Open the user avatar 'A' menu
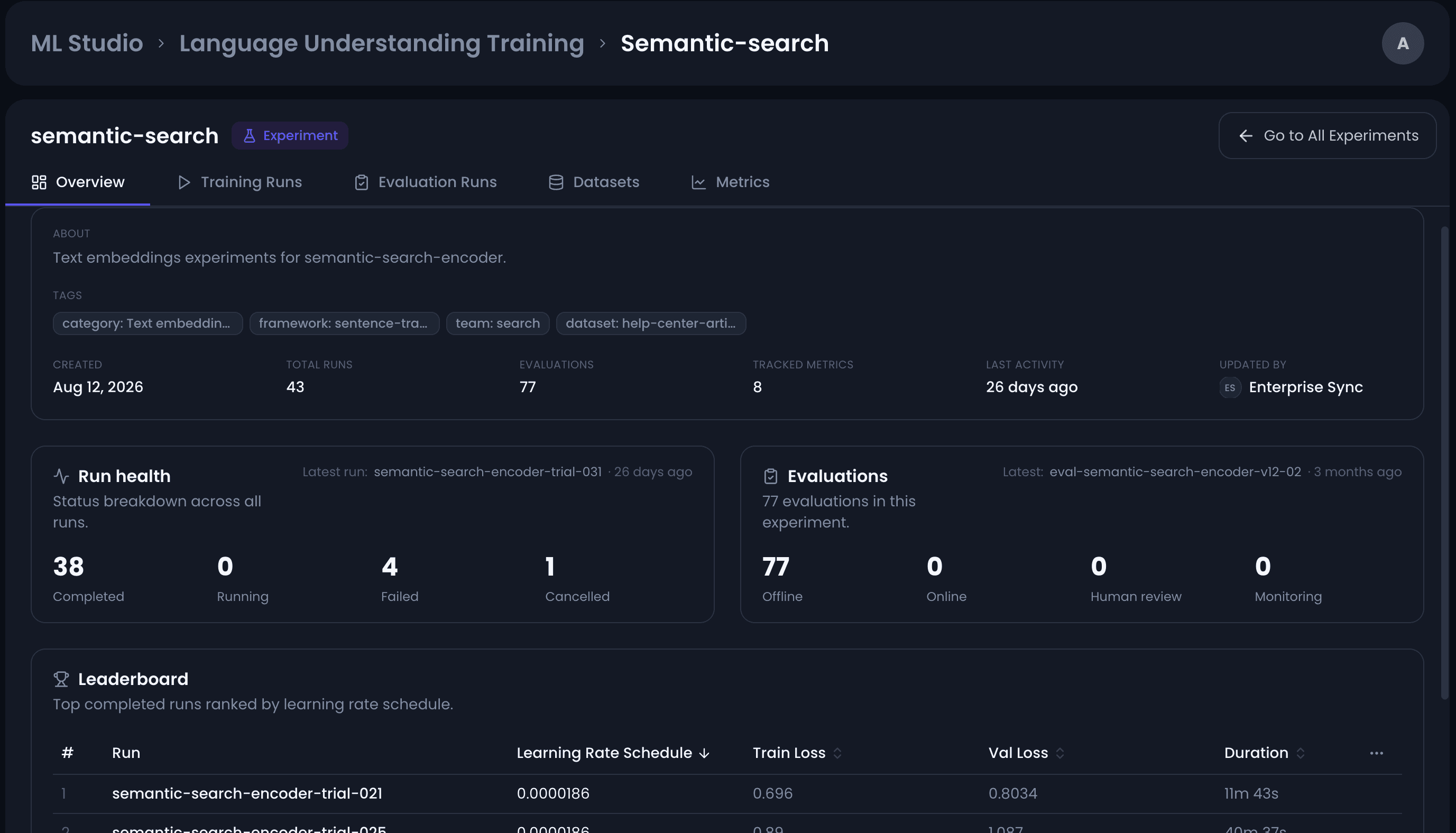The width and height of the screenshot is (1456, 833). [1402, 43]
